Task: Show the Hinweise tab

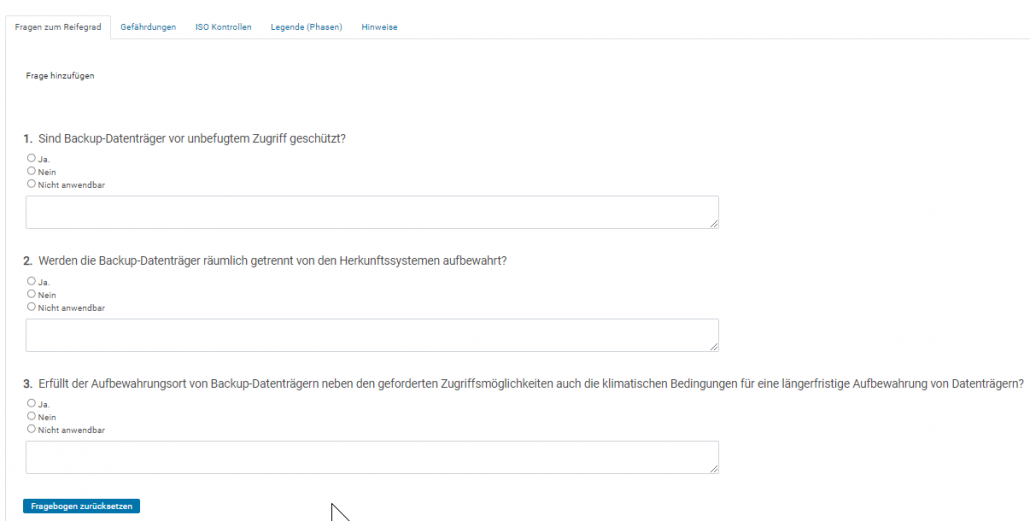Action: [x=379, y=27]
